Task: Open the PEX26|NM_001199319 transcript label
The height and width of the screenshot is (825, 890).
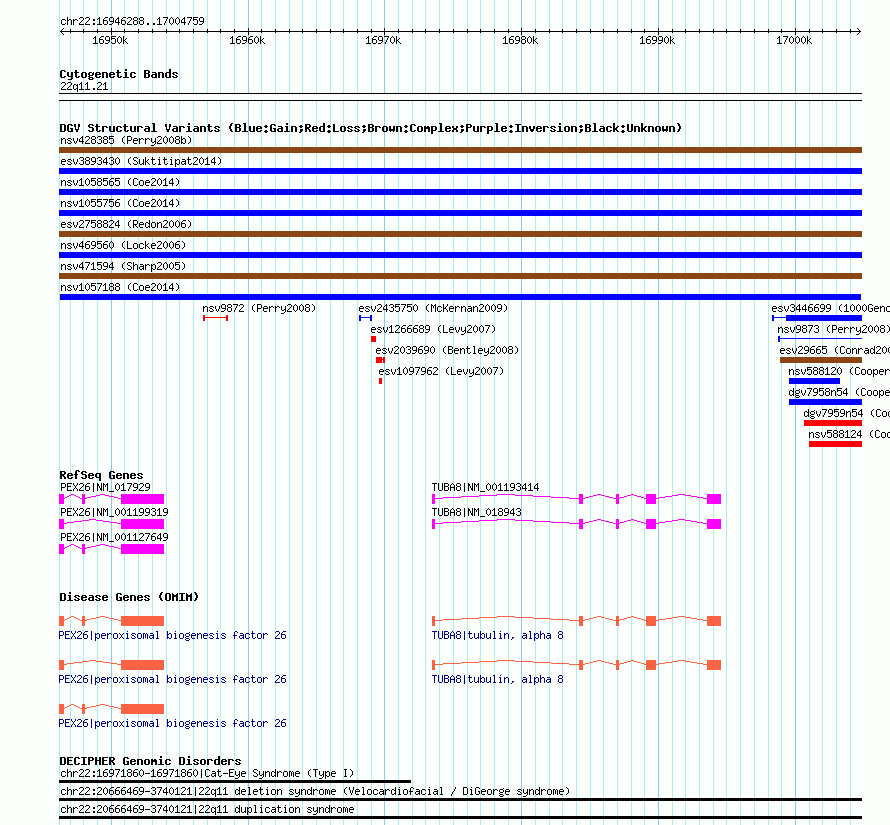Action: tap(114, 512)
